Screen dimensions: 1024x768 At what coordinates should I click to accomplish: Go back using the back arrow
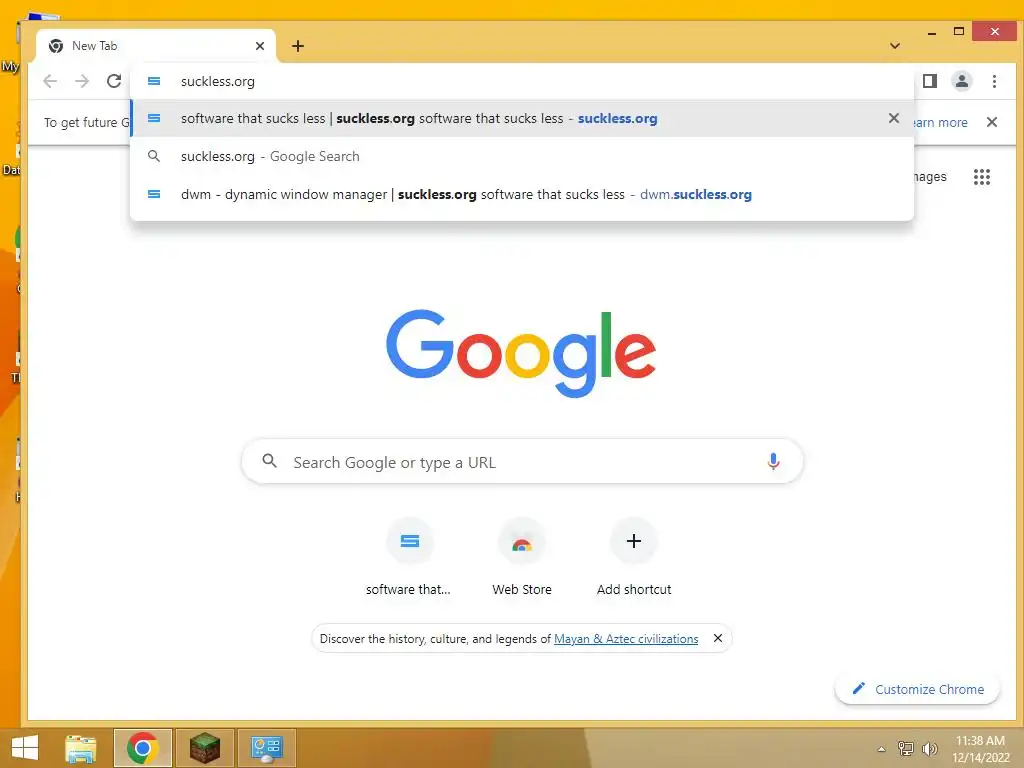[50, 81]
